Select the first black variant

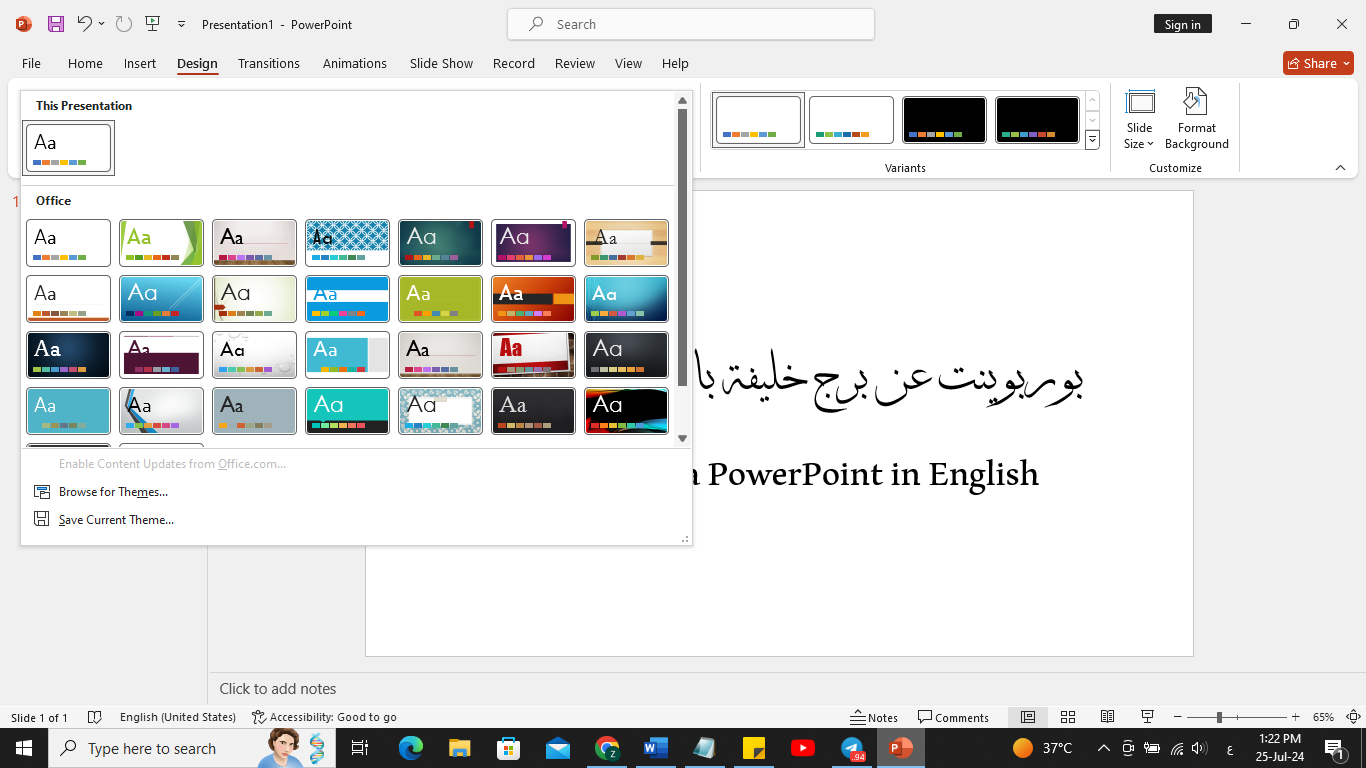[x=944, y=120]
